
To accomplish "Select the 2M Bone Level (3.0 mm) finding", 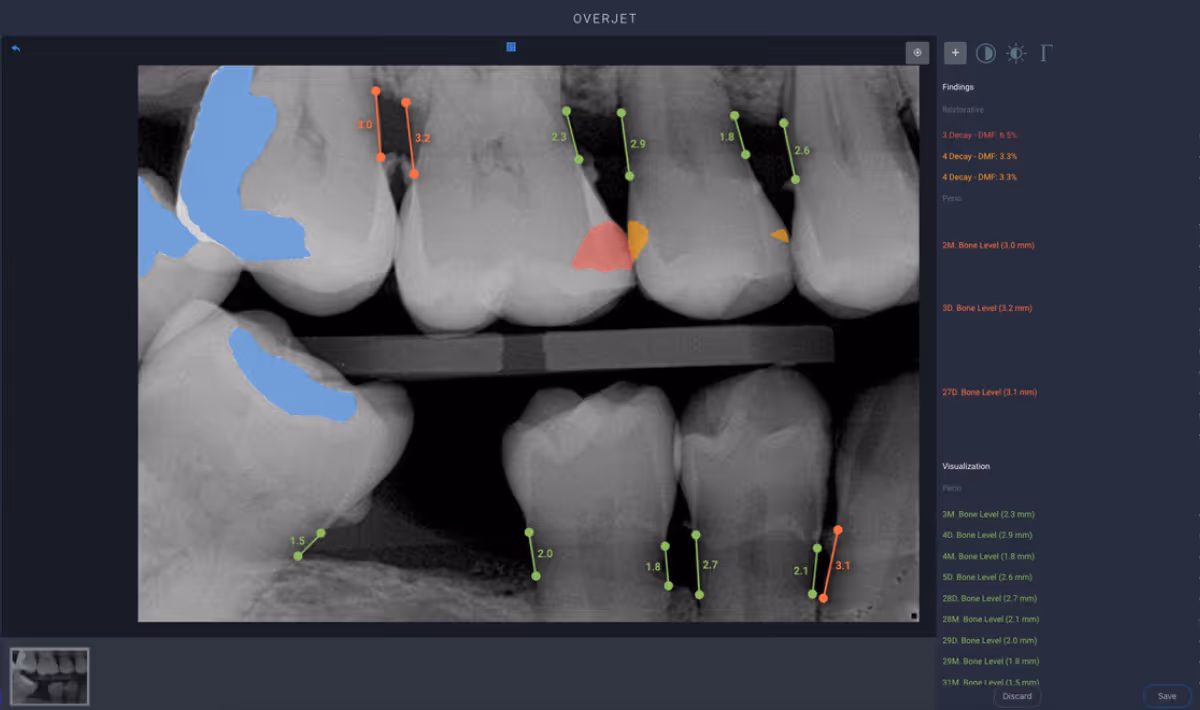I will tap(988, 245).
